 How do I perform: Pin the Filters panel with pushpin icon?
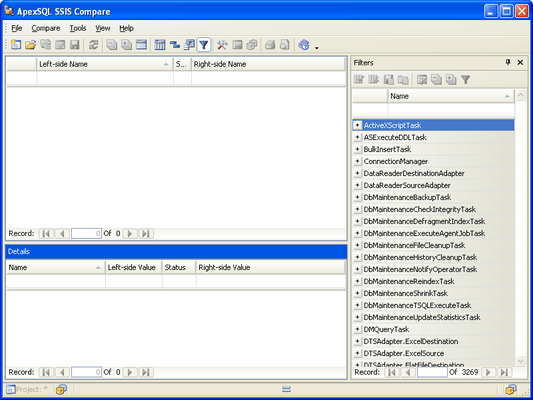(508, 62)
